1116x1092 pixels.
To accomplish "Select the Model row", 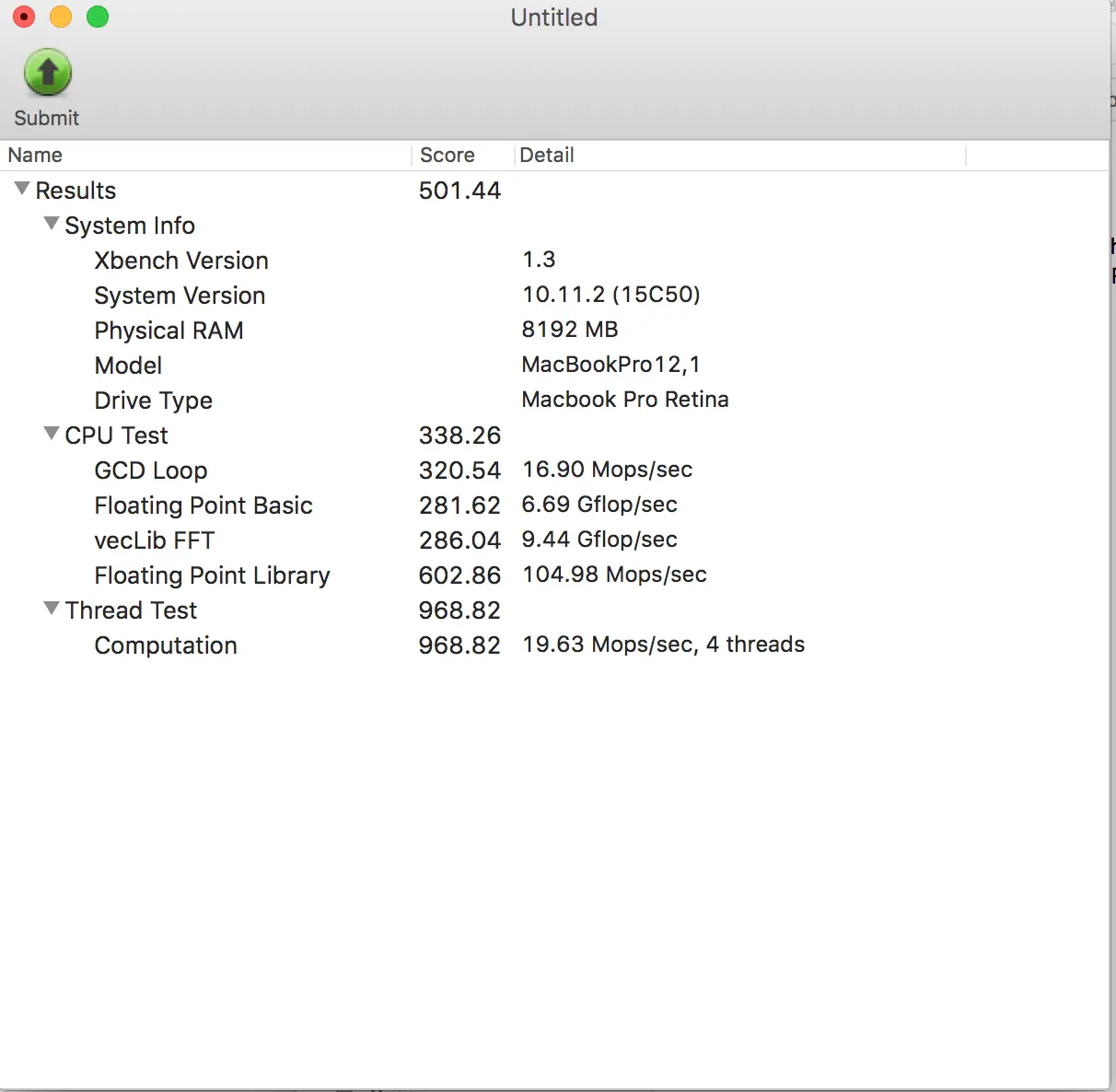I will click(x=128, y=366).
